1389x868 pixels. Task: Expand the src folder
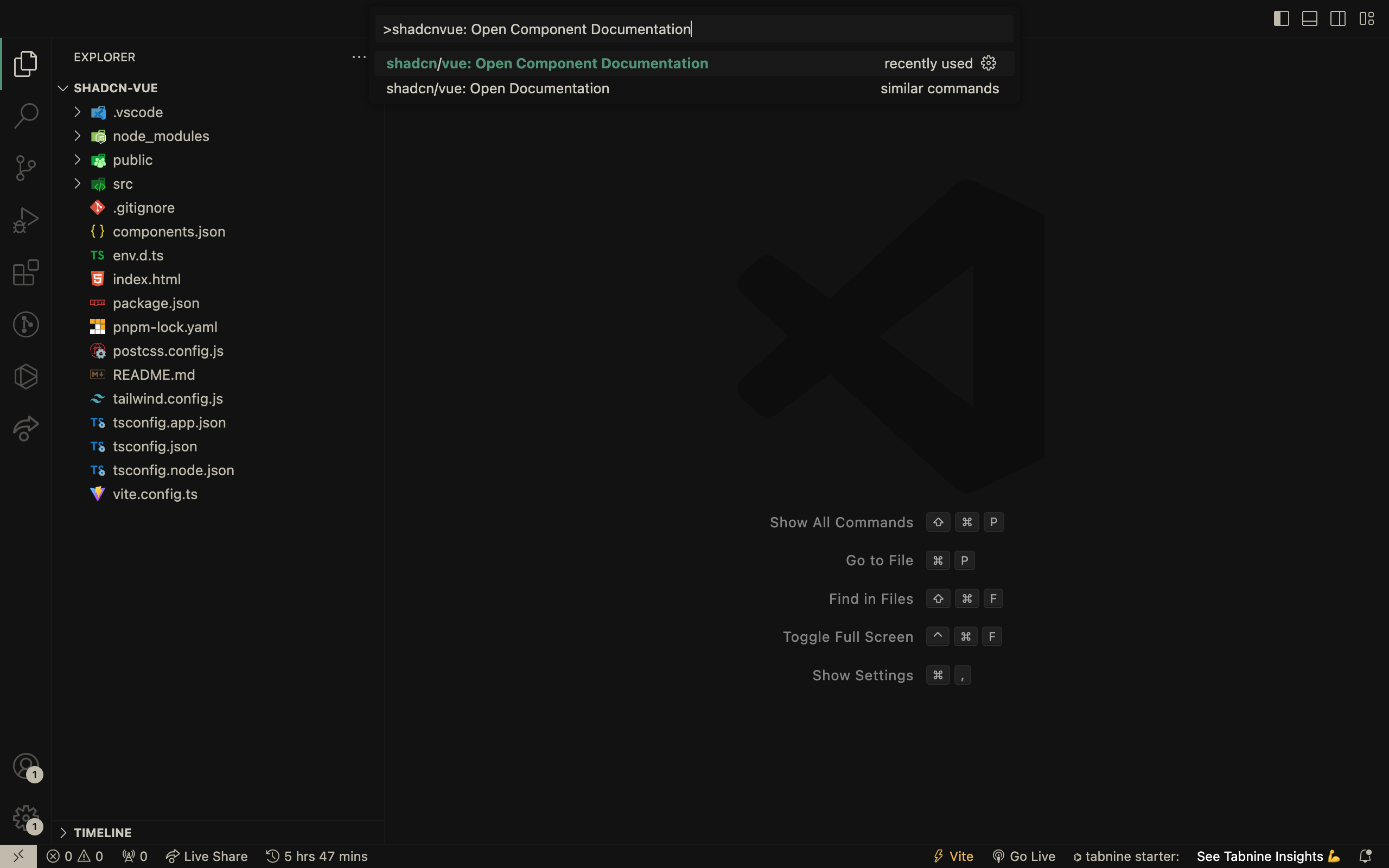(x=123, y=184)
